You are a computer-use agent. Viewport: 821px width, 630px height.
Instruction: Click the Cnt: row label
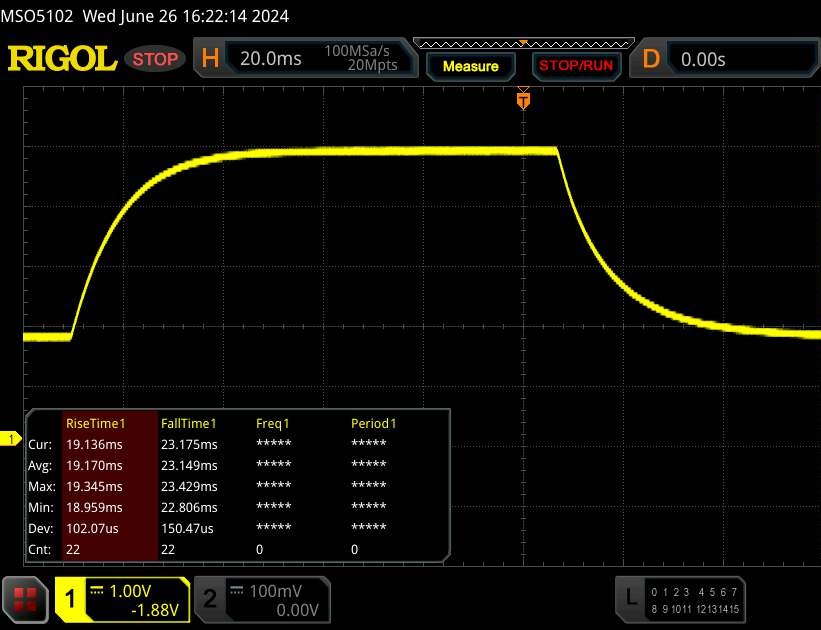click(40, 549)
